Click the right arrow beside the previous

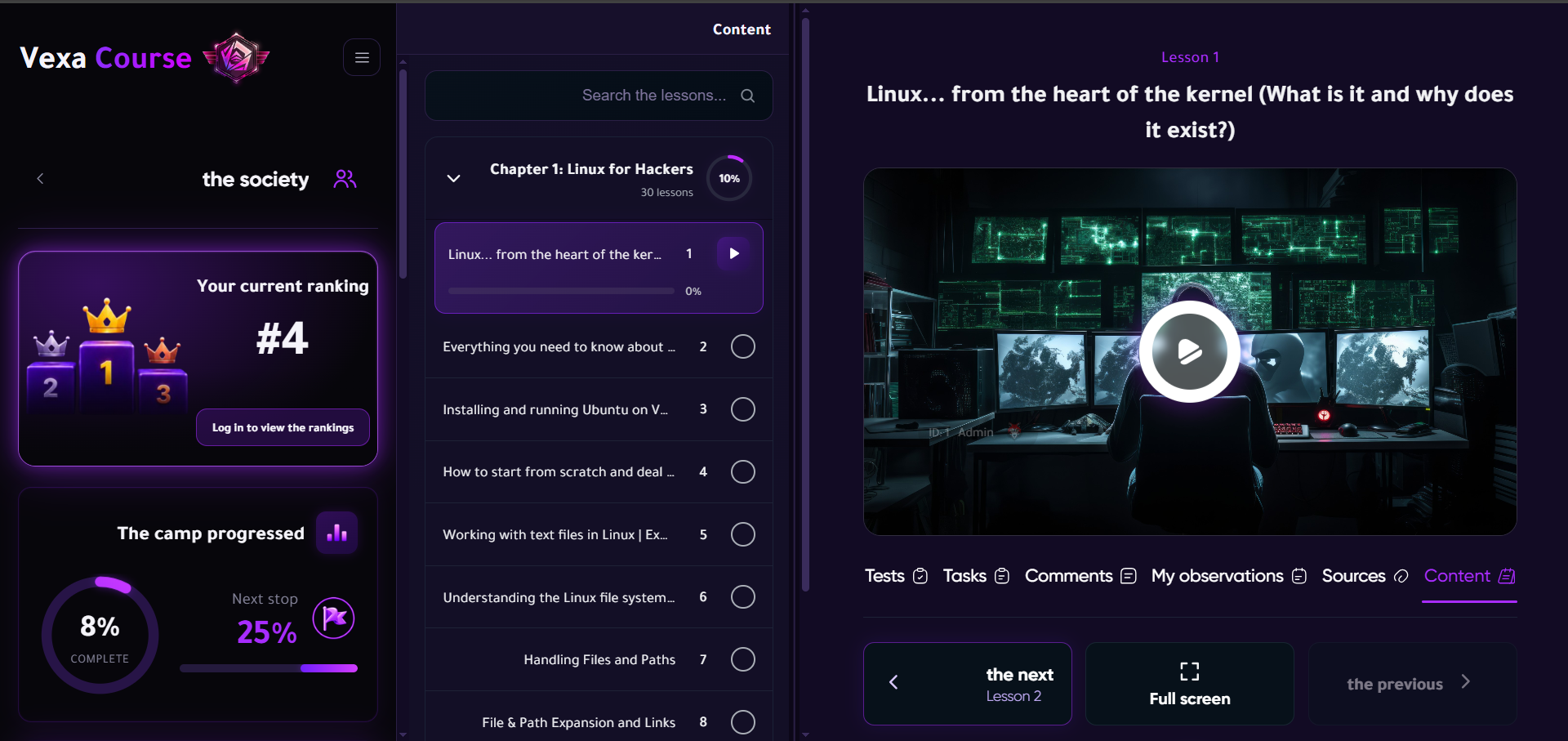point(1466,681)
